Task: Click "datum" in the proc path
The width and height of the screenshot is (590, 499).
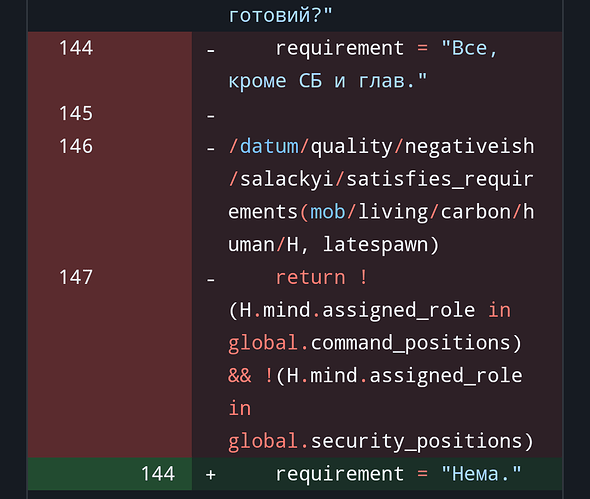Action: point(269,146)
